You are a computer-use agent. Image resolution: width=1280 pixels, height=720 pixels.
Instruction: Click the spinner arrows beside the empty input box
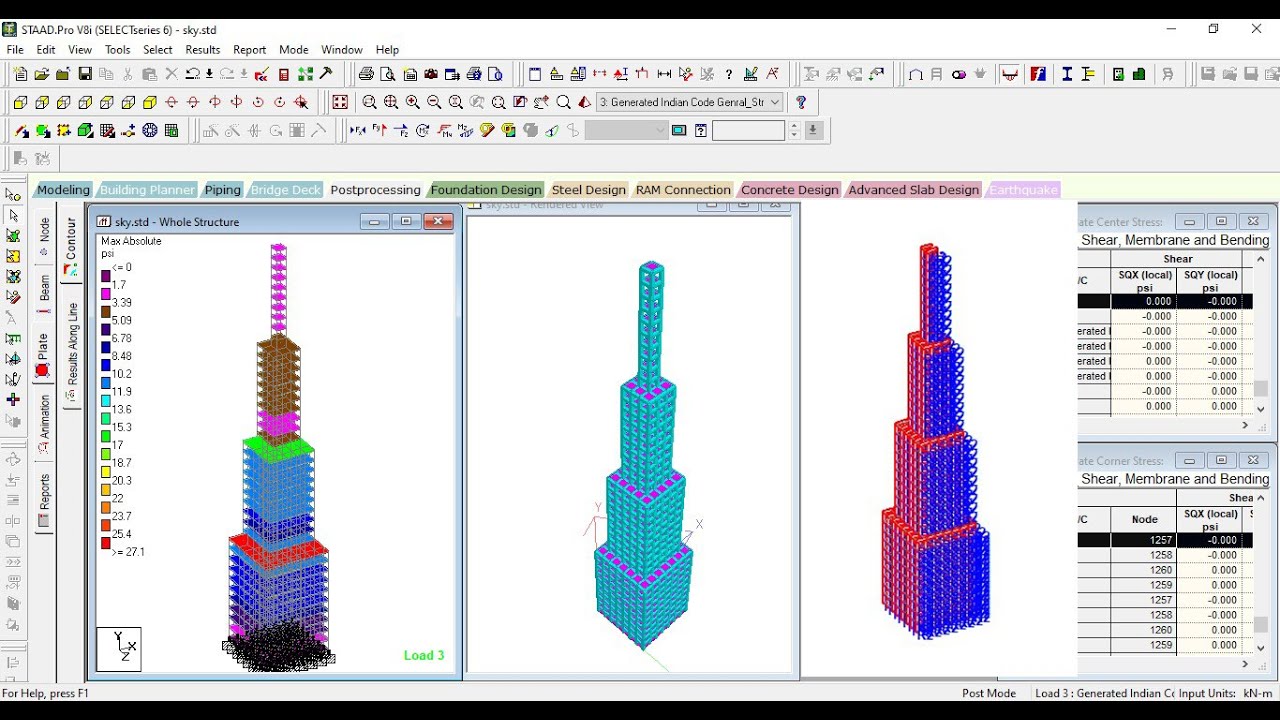[x=795, y=130]
